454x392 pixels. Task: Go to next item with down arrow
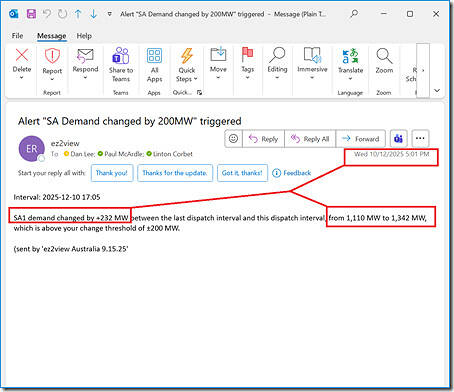(x=94, y=14)
